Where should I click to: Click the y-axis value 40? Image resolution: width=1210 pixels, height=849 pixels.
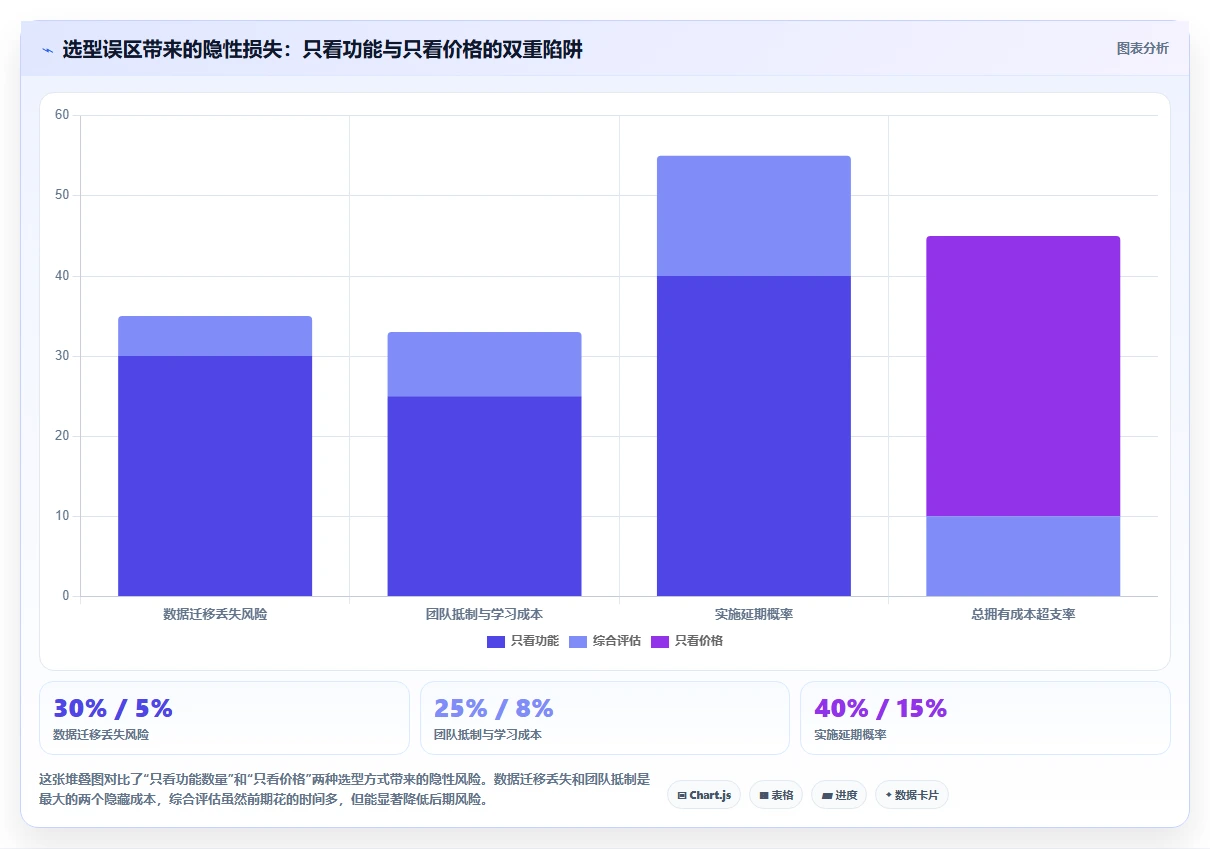(62, 276)
